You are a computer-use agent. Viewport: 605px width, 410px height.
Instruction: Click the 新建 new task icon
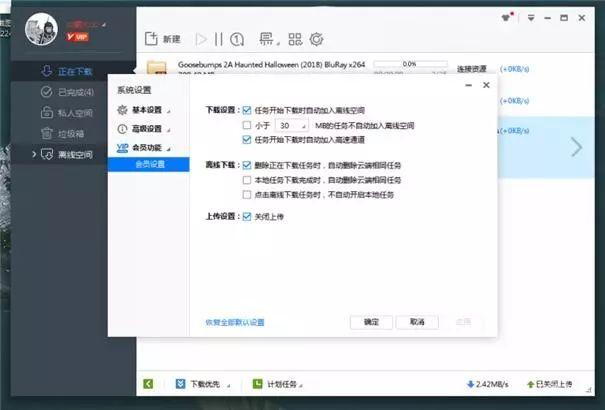tap(151, 39)
